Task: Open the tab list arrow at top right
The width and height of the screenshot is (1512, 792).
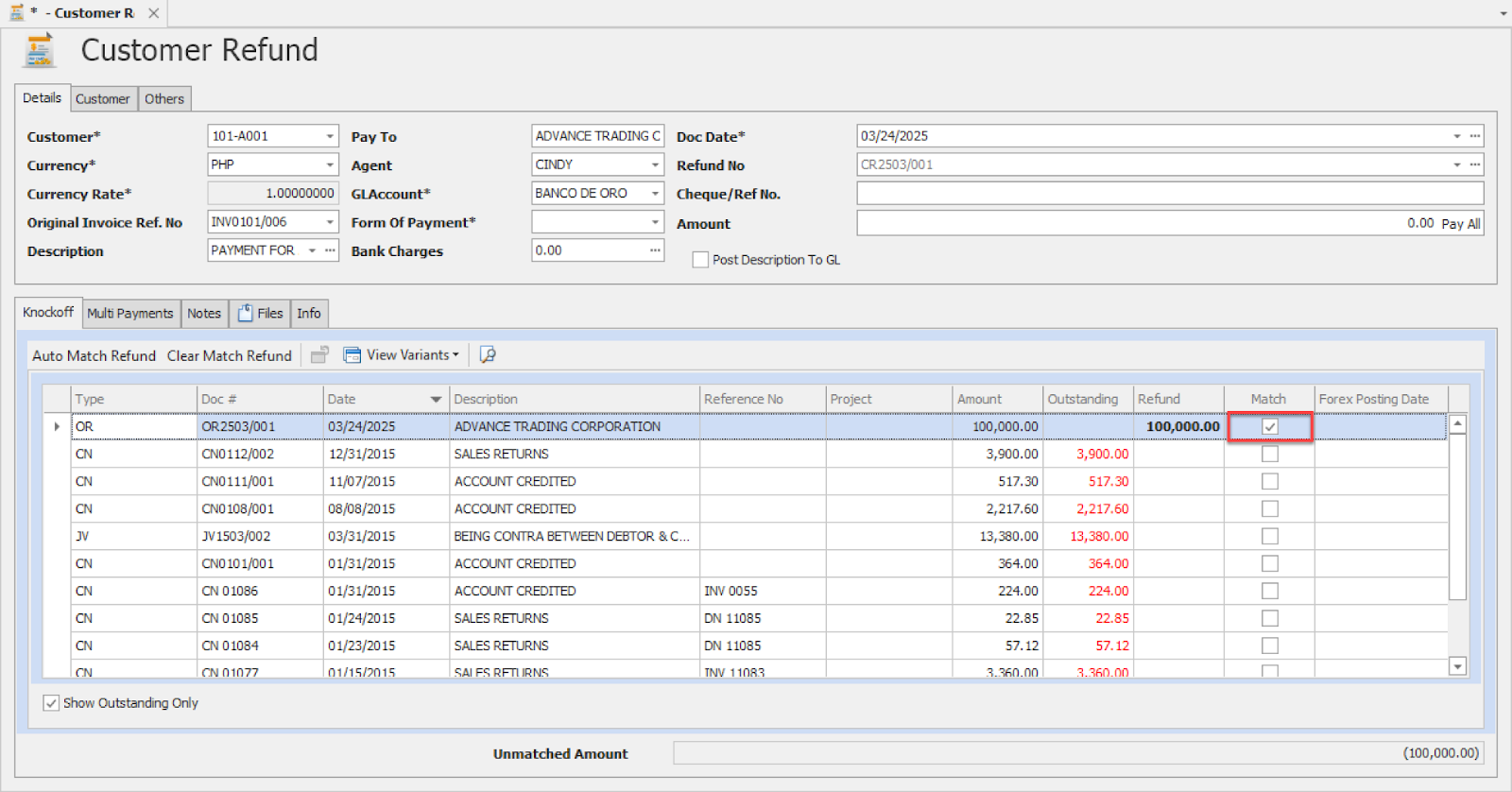Action: 1503,14
